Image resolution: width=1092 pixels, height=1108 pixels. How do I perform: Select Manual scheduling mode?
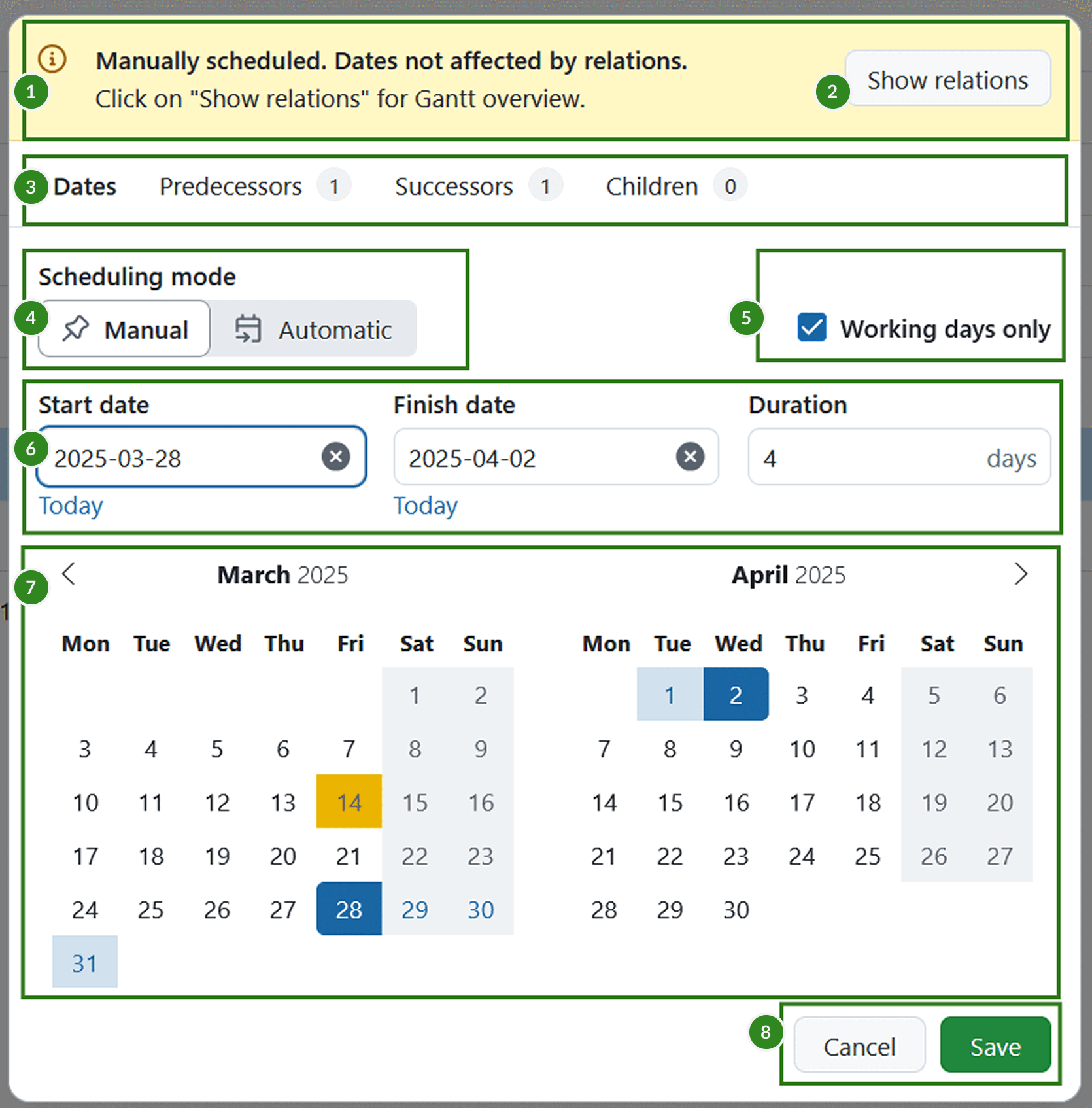coord(125,329)
